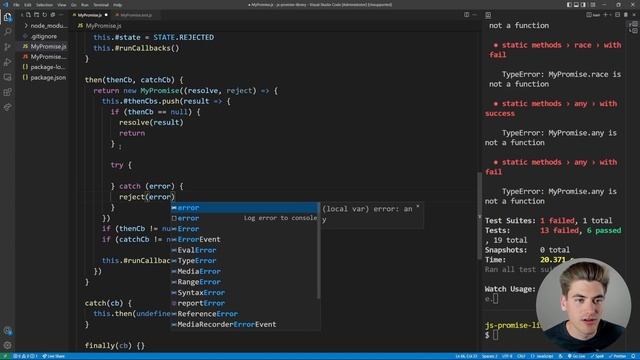Open the Help menu
Screen dimensions: 640x360
click(x=118, y=5)
